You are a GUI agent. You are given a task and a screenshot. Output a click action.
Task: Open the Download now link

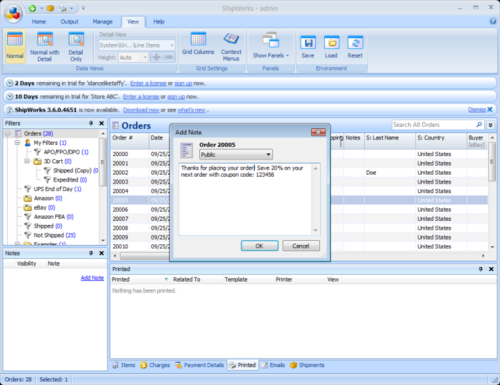click(141, 110)
